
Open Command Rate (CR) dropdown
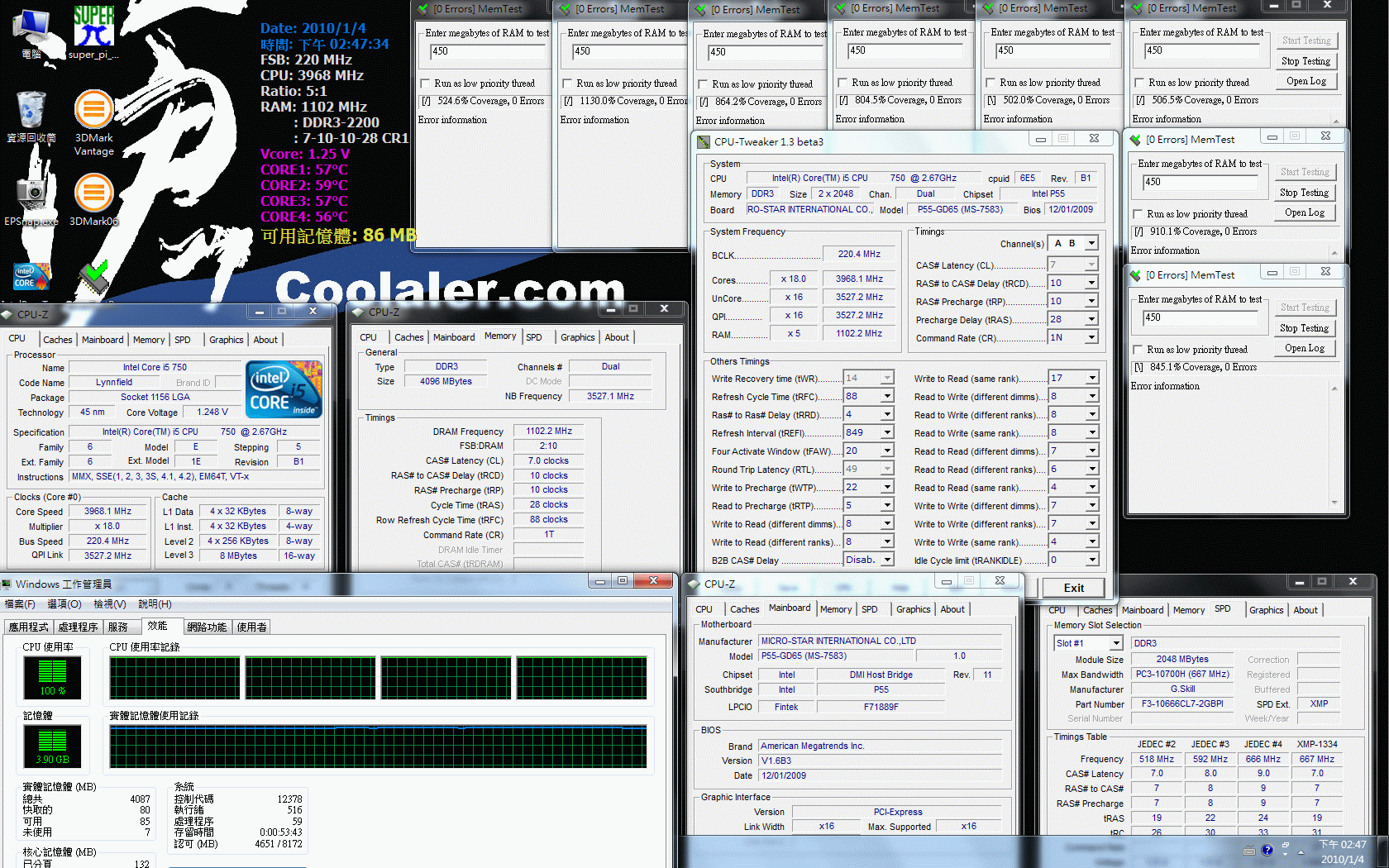pyautogui.click(x=1091, y=337)
